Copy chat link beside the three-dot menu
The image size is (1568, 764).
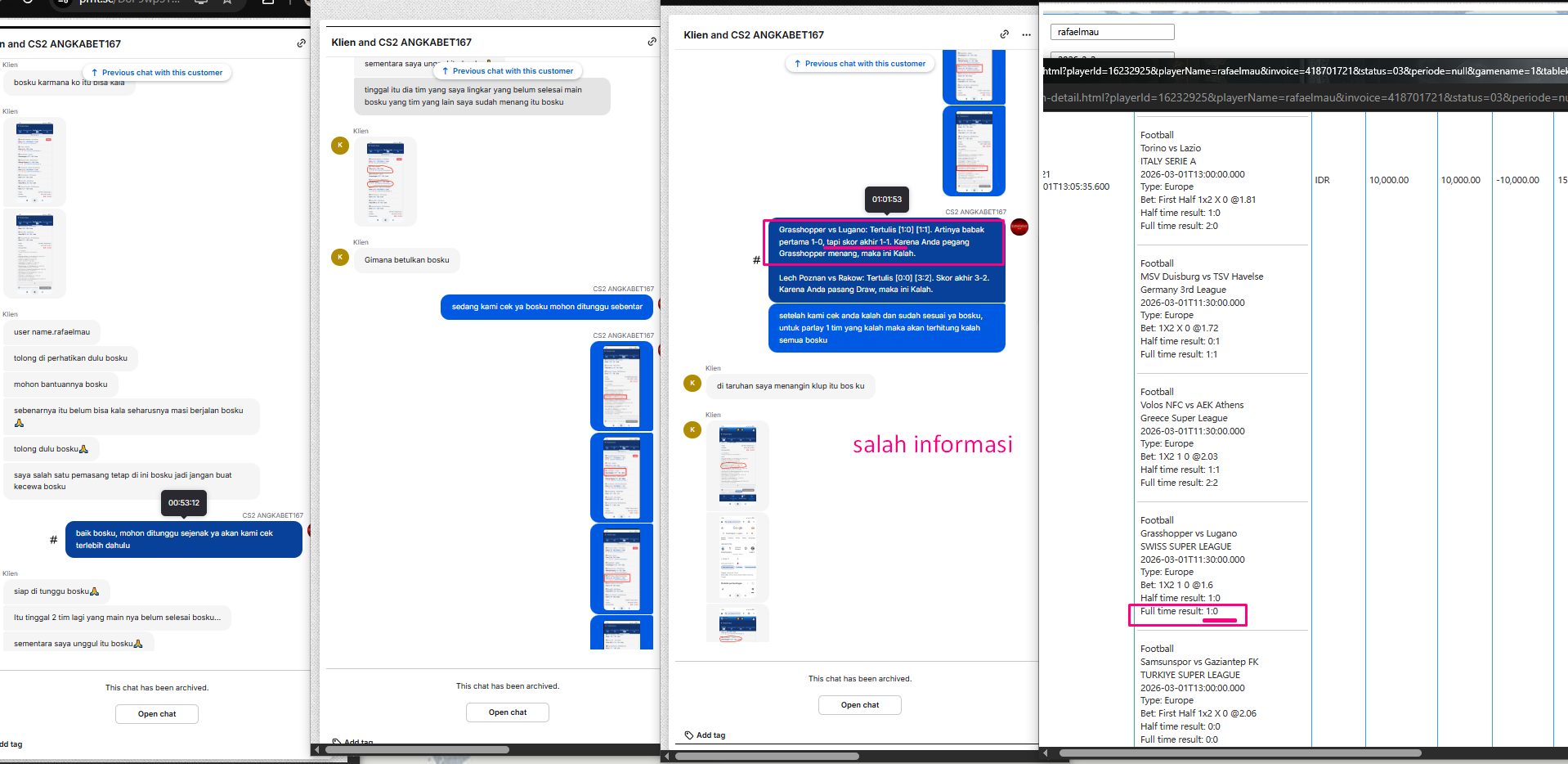pos(1004,34)
